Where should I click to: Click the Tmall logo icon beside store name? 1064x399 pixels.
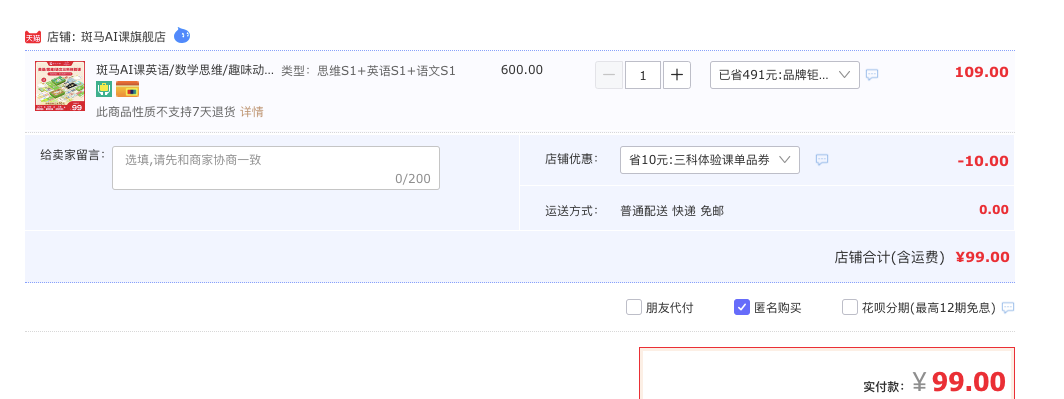[33, 37]
